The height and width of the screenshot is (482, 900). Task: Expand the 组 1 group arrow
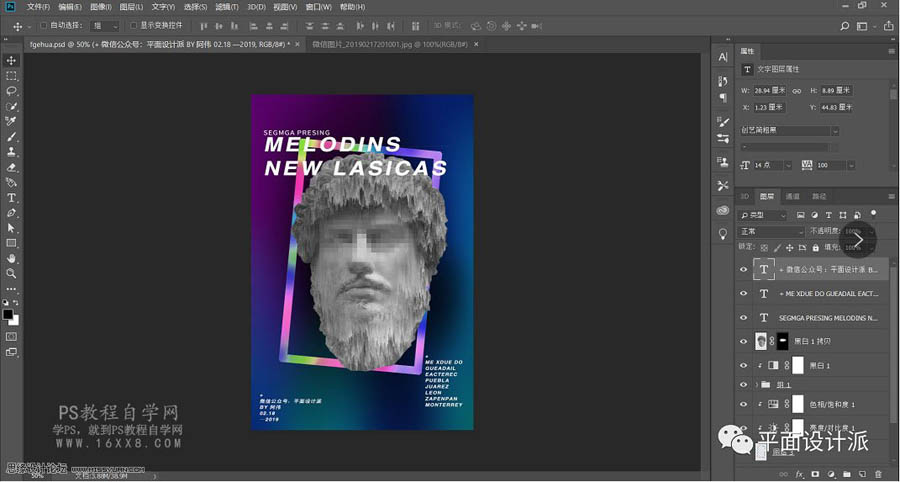point(757,384)
